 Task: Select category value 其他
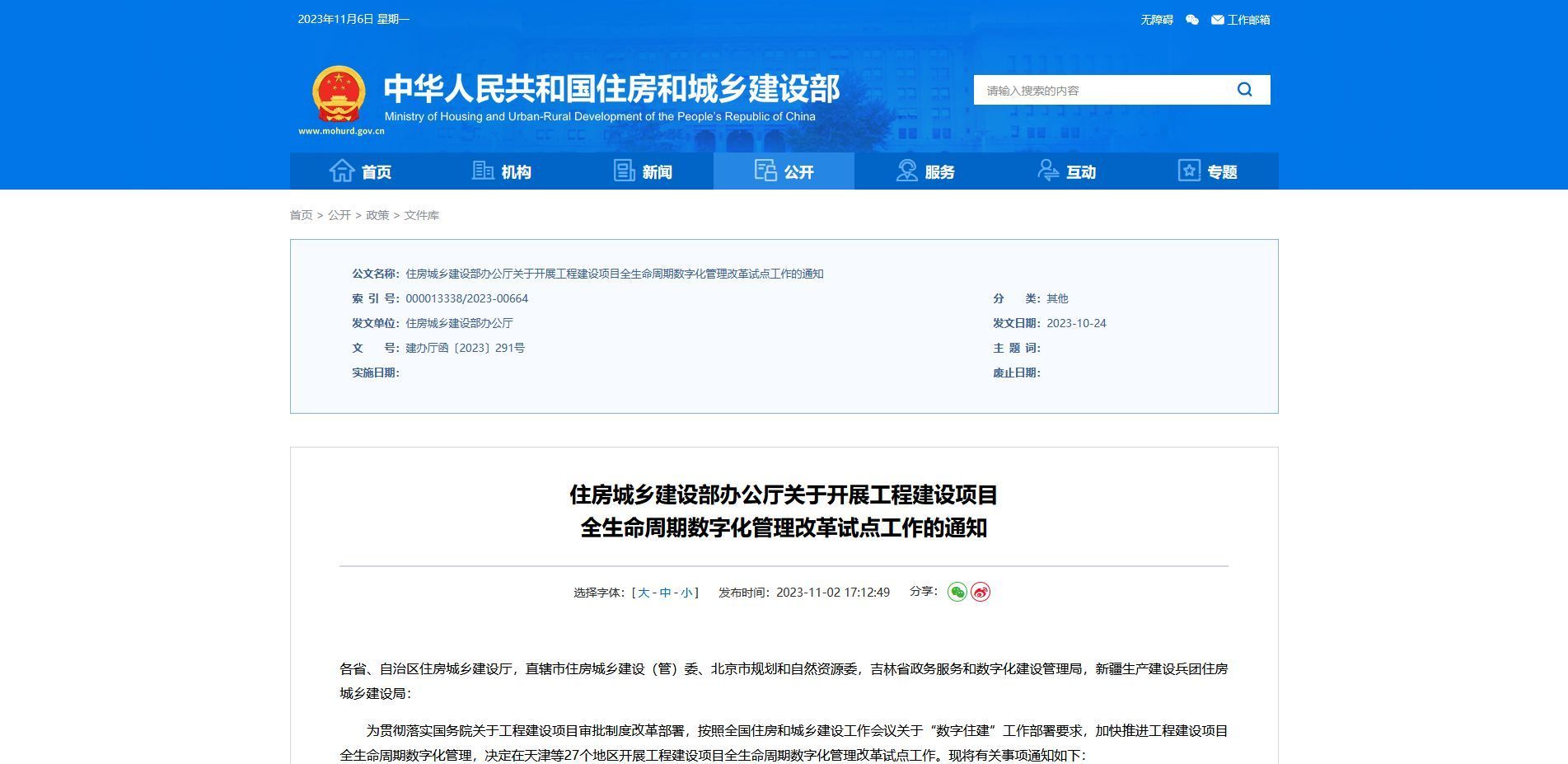point(1057,298)
